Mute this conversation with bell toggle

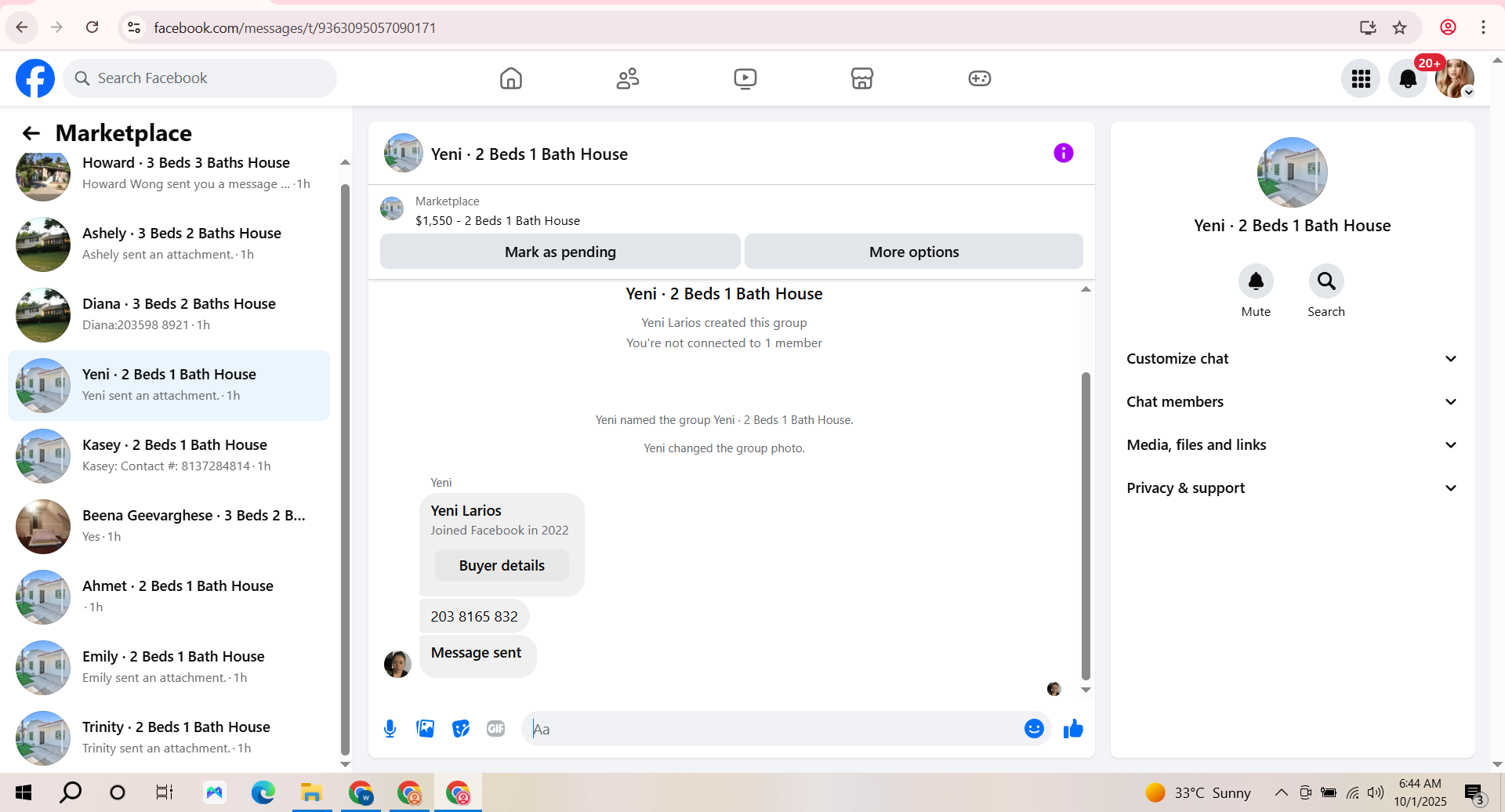[x=1256, y=281]
